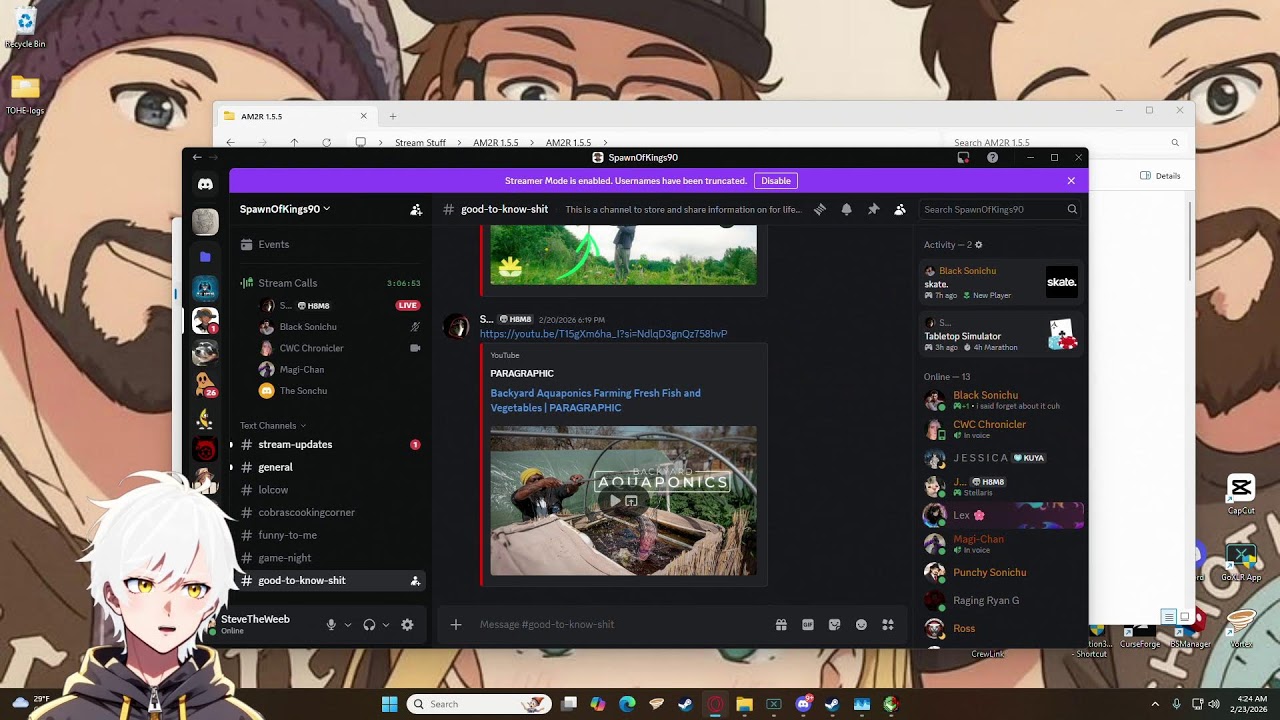Screen dimensions: 1280x720
Task: Open user settings gear icon
Action: (x=407, y=625)
